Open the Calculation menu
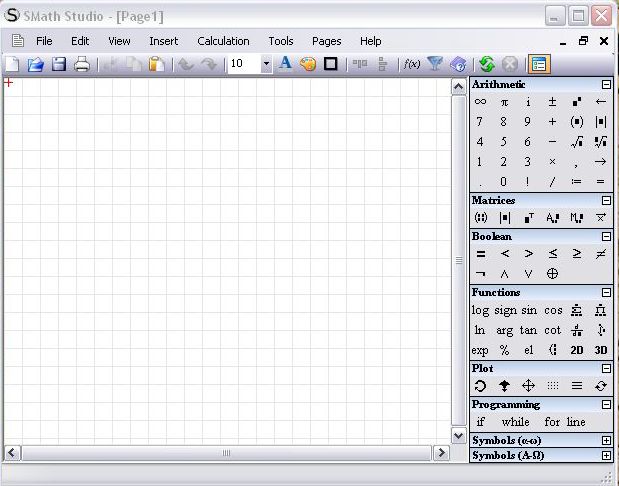Viewport: 619px width, 486px height. click(x=223, y=41)
